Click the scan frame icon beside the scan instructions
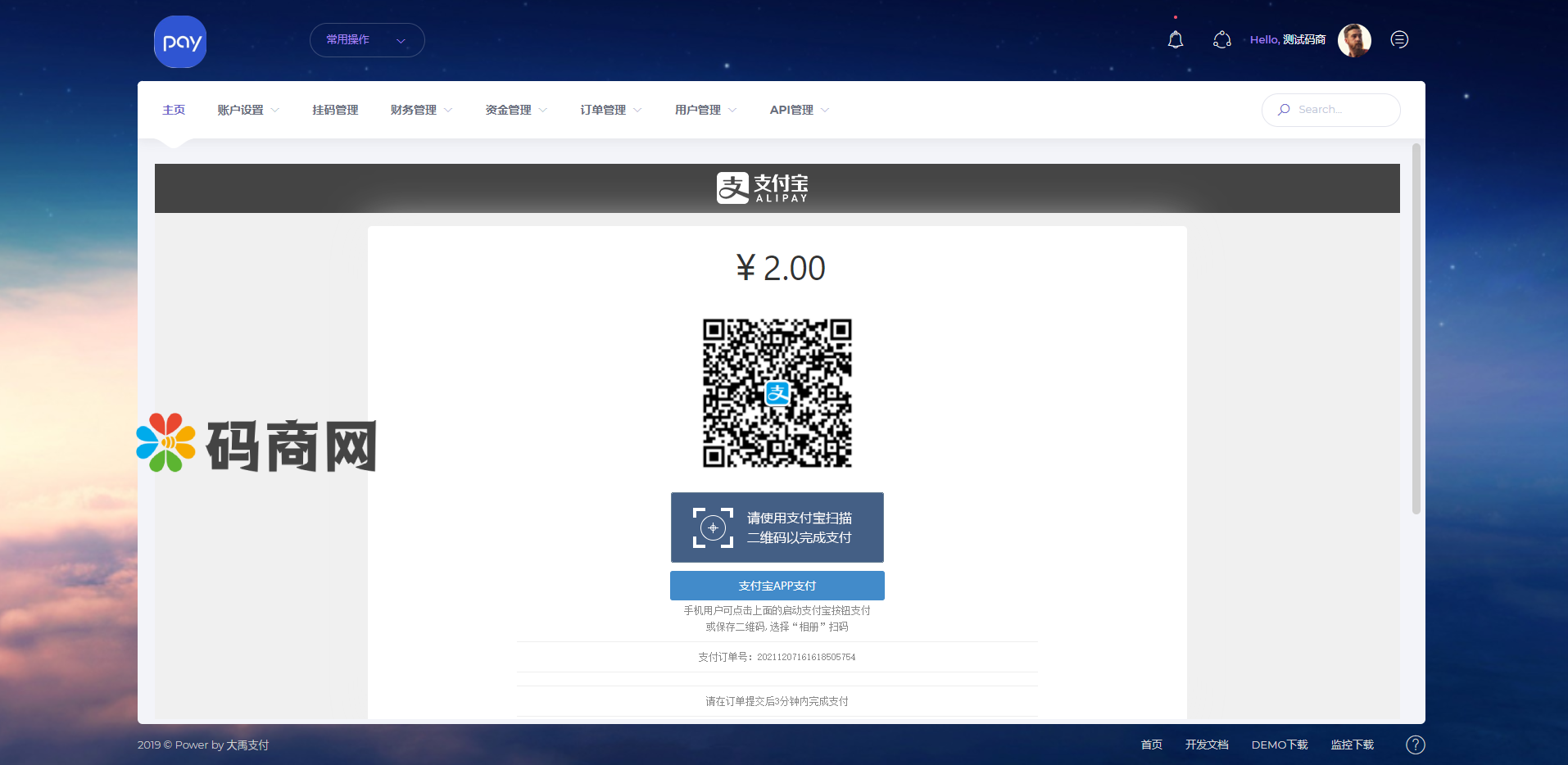The image size is (1568, 765). pos(713,527)
